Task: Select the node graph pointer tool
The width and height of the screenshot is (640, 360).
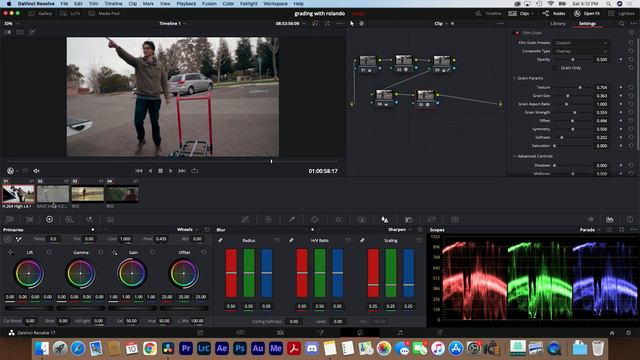Action: click(x=352, y=24)
